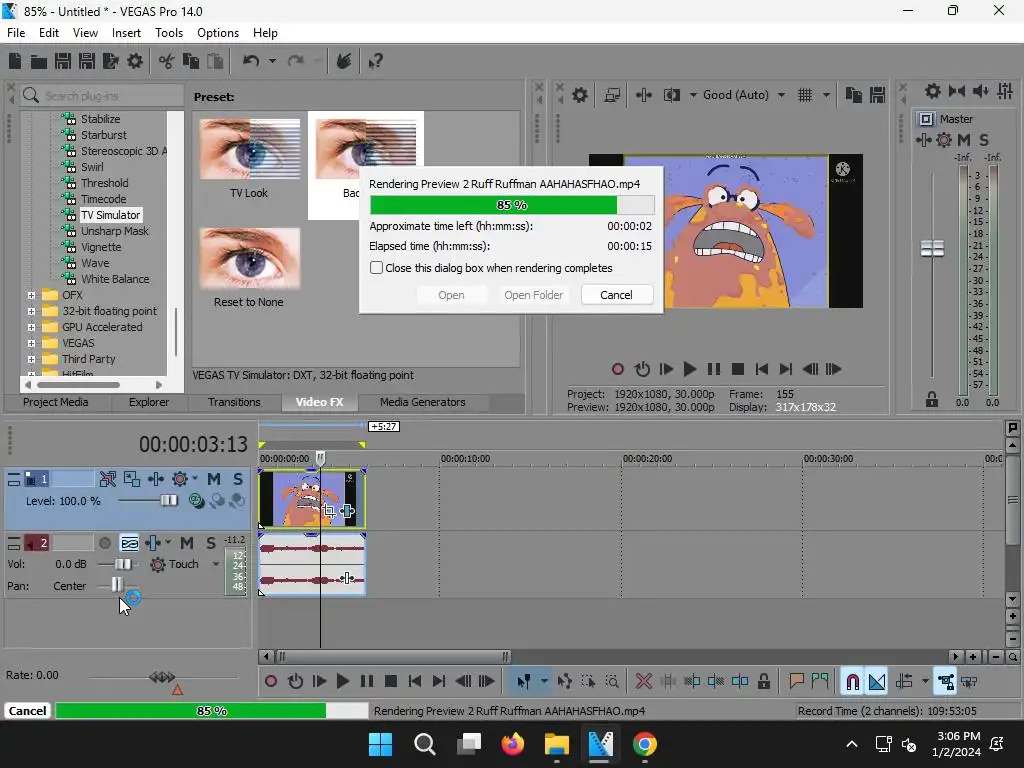Copy snapshot to clipboard icon in preview

(854, 95)
